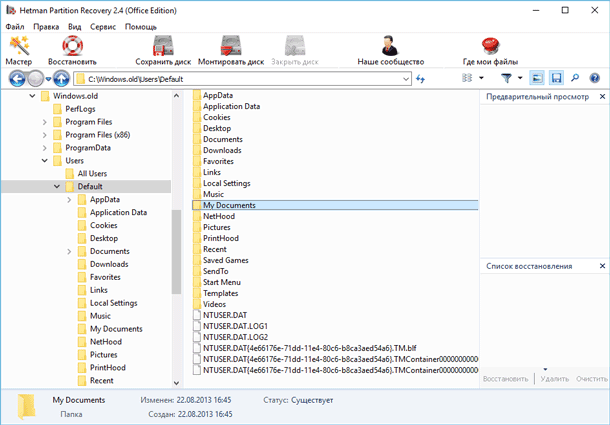
Task: Click the tree scrollbar down arrow
Action: tap(177, 383)
